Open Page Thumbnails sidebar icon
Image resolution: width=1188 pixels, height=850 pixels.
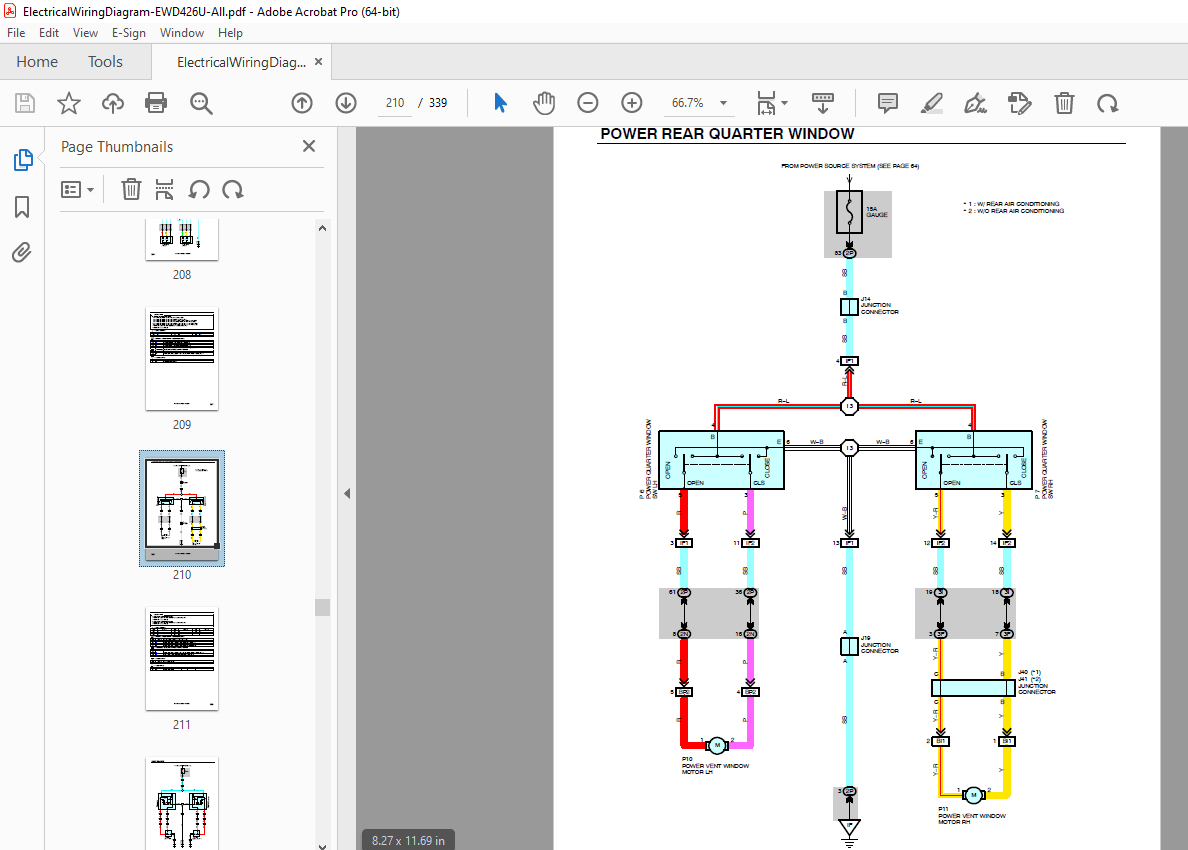click(x=23, y=160)
